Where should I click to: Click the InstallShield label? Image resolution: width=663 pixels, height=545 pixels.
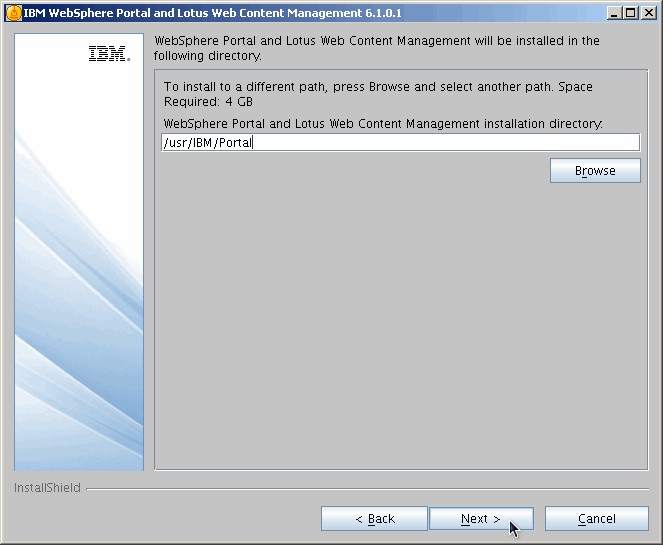pos(47,489)
